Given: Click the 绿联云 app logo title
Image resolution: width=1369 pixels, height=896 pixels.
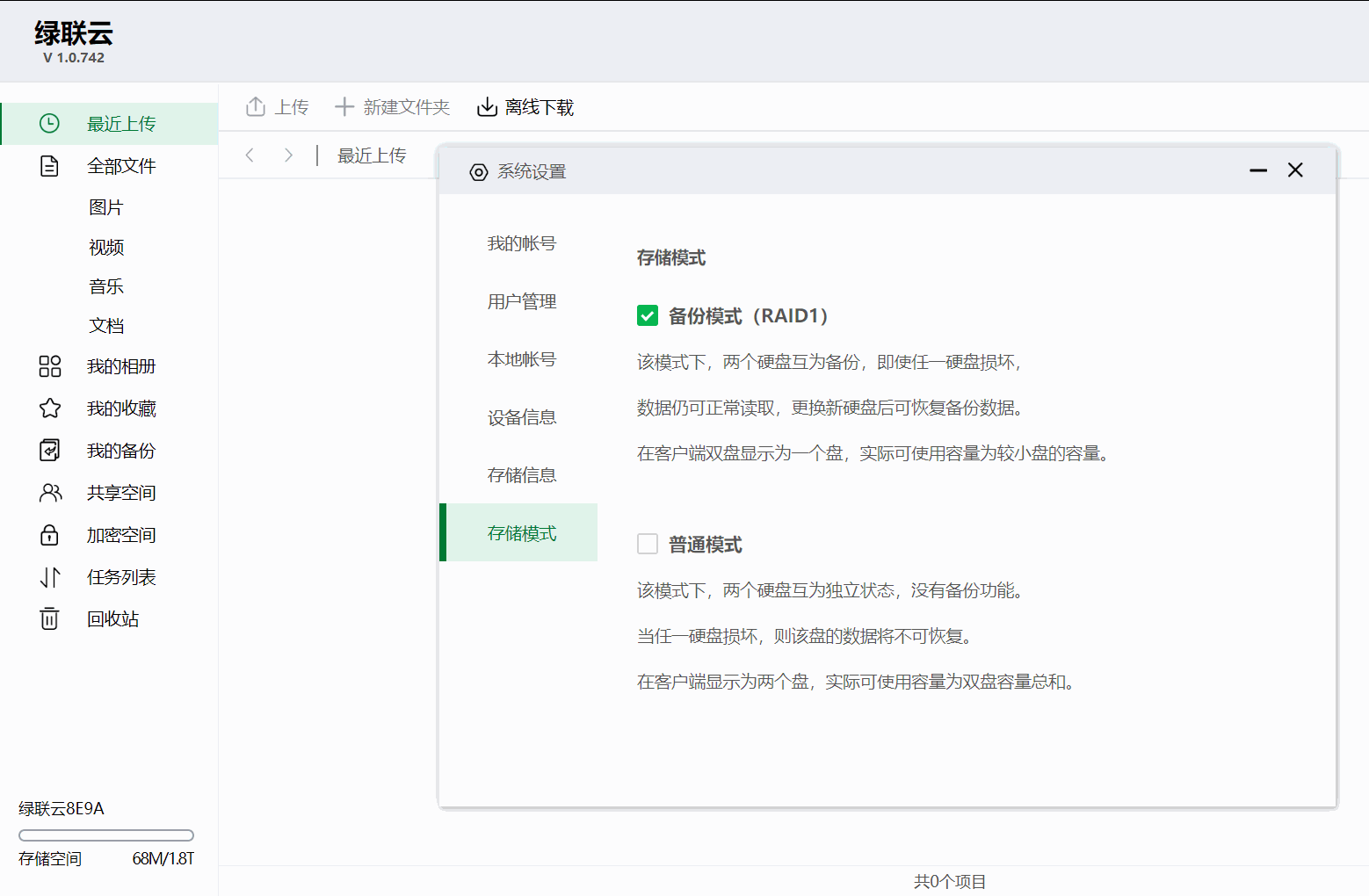Looking at the screenshot, I should (74, 33).
